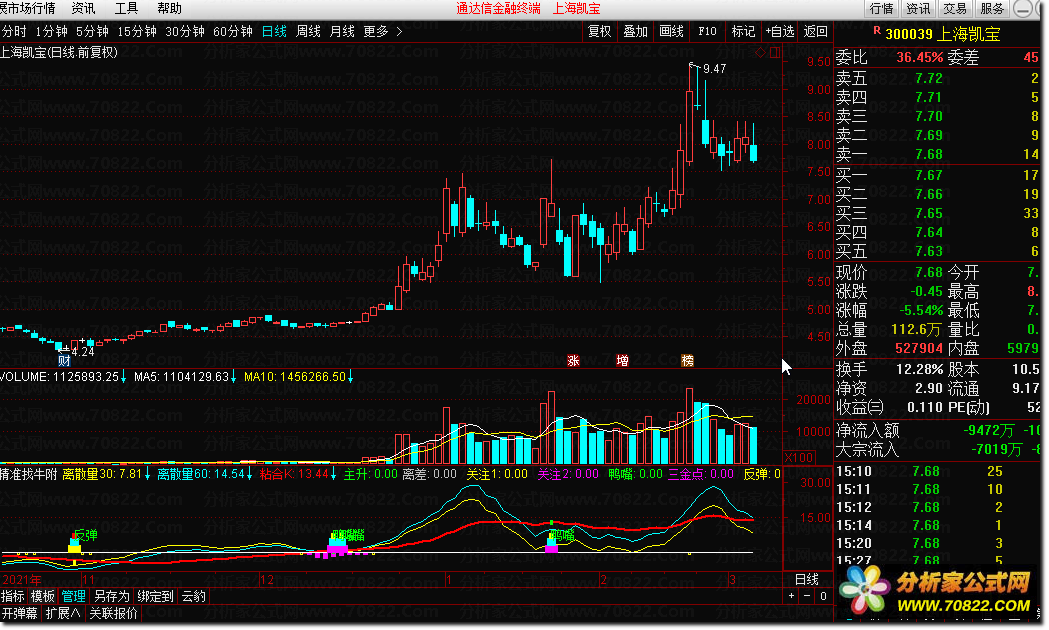1049x630 pixels.
Task: Click the 上海凯宝(日线.前复权) chart title
Action: pos(59,53)
